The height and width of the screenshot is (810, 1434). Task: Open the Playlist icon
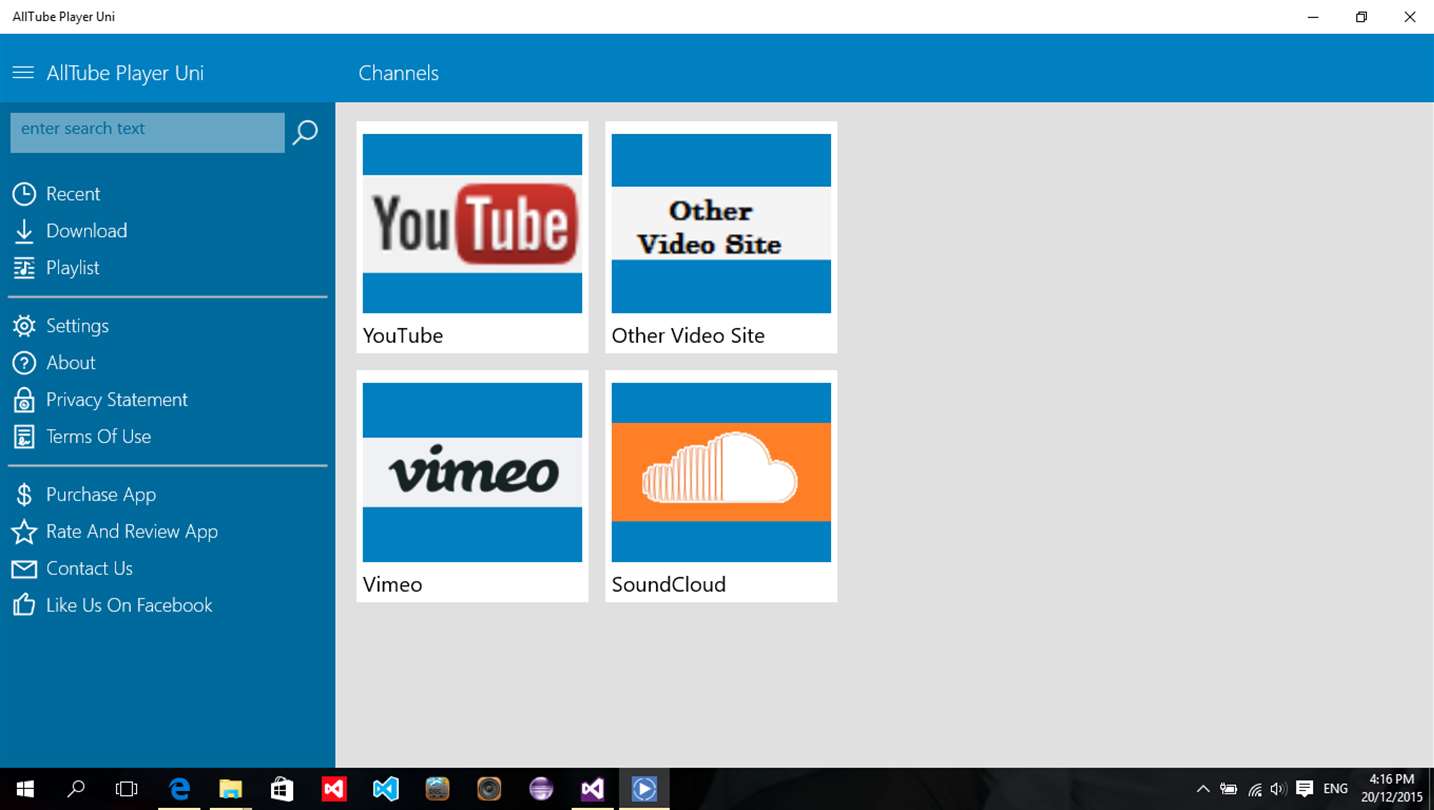point(24,268)
